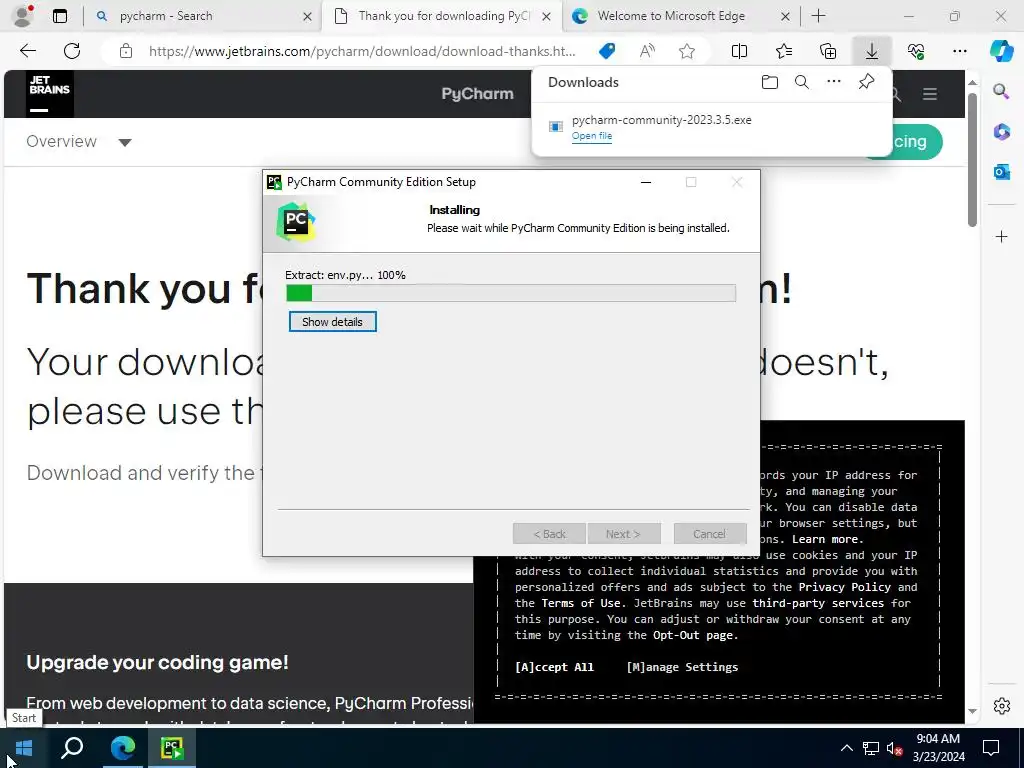Open Windows taskbar search
Image resolution: width=1024 pixels, height=768 pixels.
[72, 748]
